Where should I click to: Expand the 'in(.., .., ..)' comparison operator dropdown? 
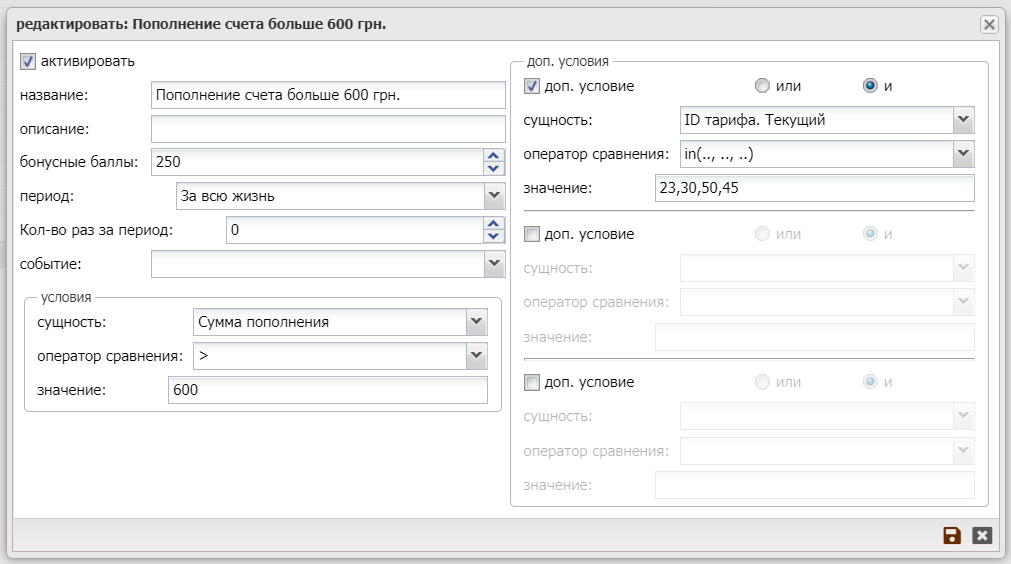(963, 154)
